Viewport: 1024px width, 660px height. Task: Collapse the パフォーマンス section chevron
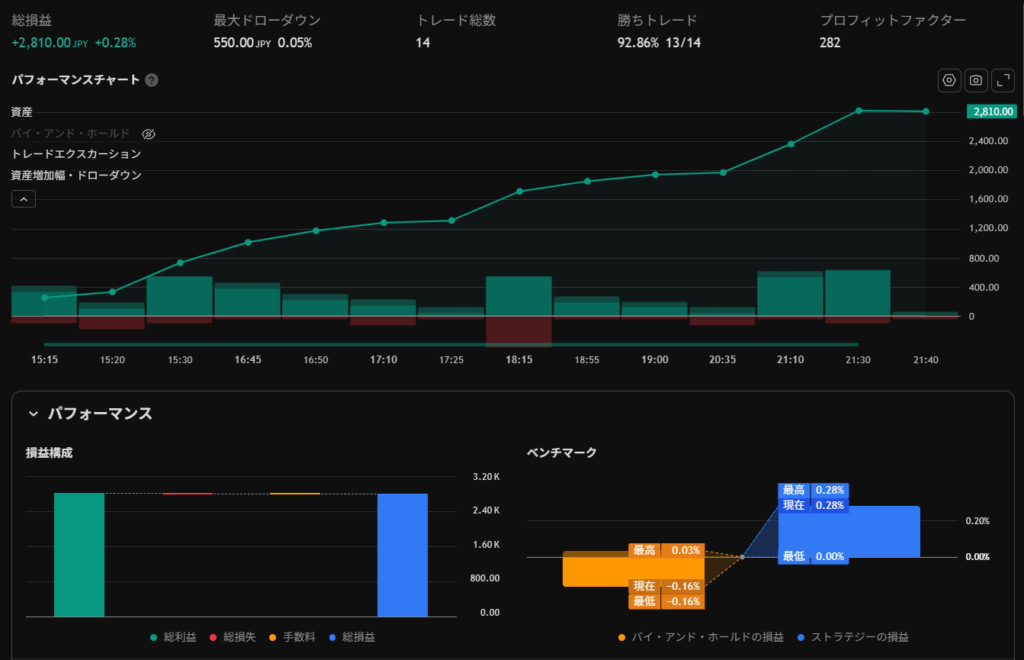[33, 413]
